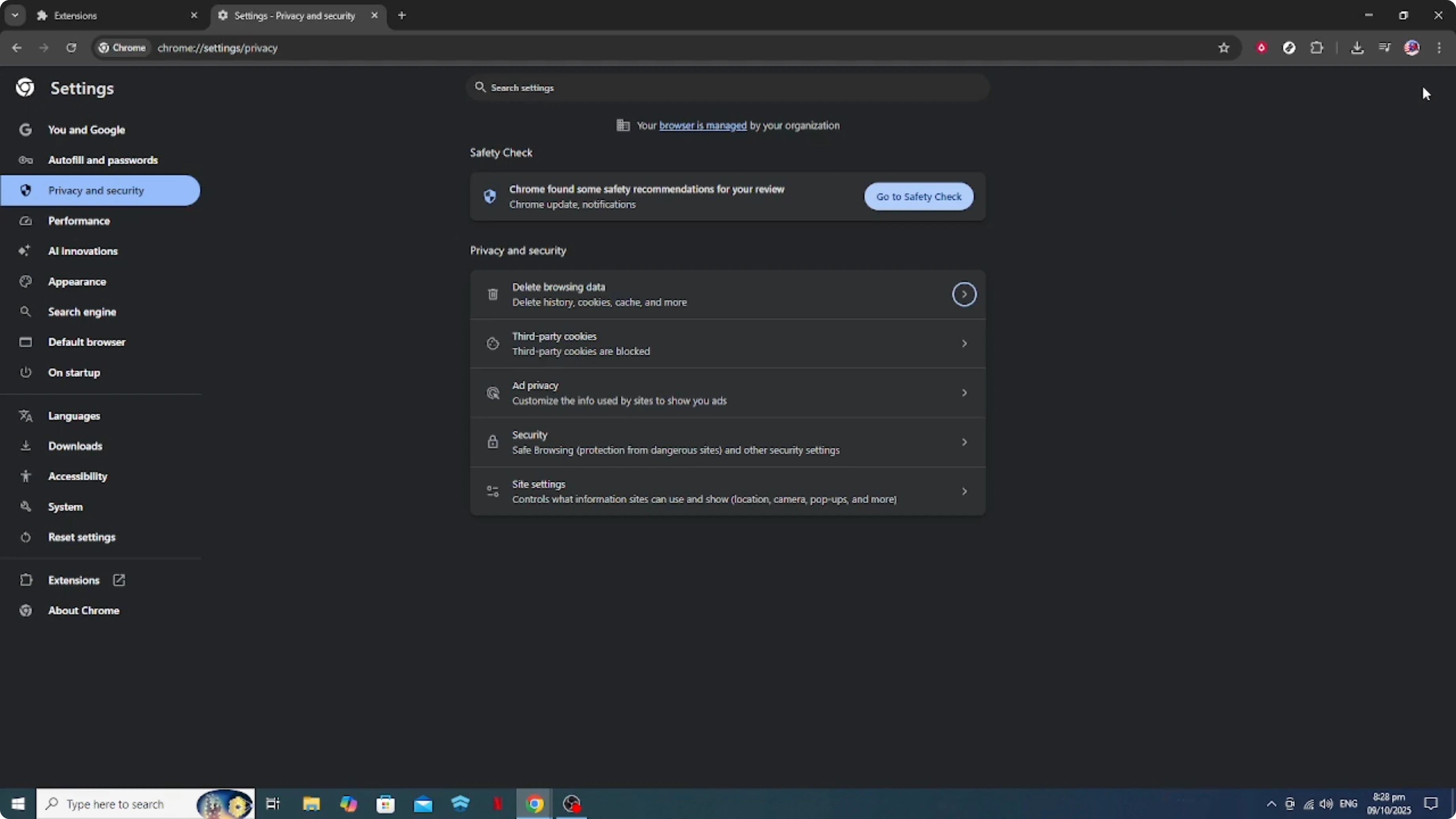This screenshot has height=819, width=1456.
Task: Open the Extensions puzzle icon in toolbar
Action: click(x=1316, y=48)
